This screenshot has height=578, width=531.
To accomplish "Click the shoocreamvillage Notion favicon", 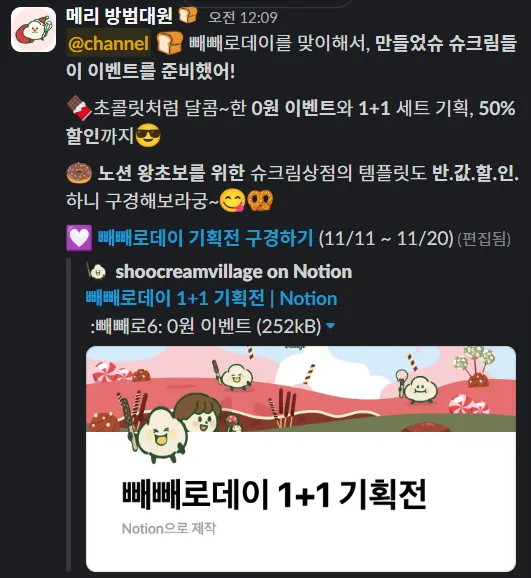I will pos(96,272).
